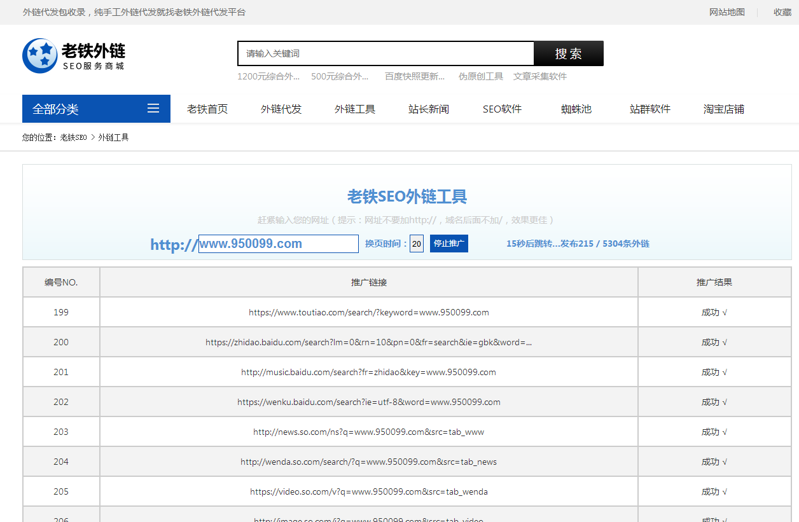Viewport: 799px width, 522px height.
Task: Focus the URL field containing www.950099.com
Action: pyautogui.click(x=278, y=244)
